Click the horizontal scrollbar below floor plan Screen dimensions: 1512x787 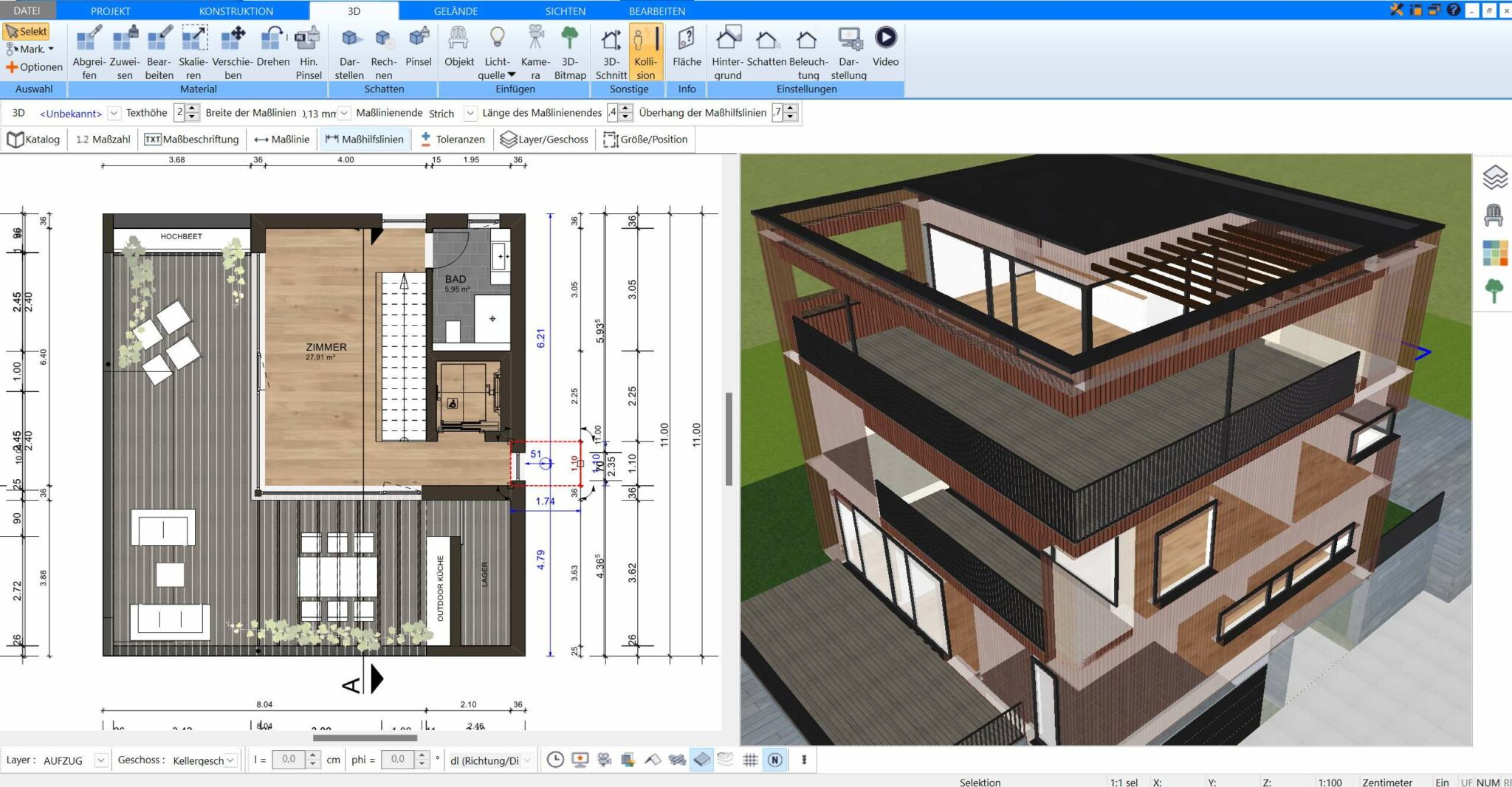(365, 738)
